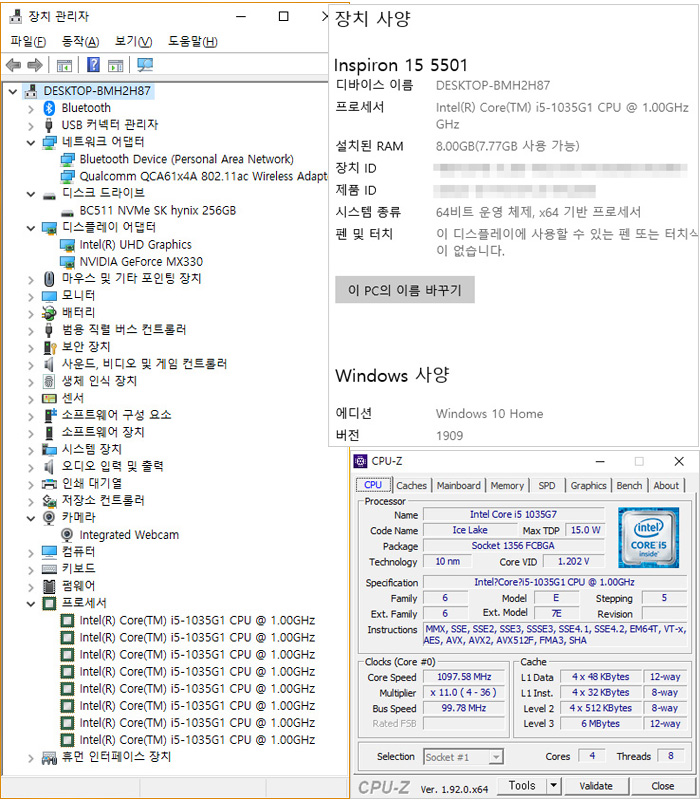
Task: Click the 인쇄 대기열 printer icon
Action: point(49,483)
